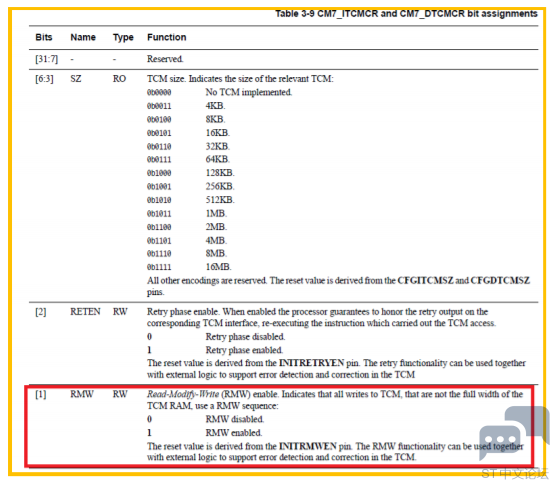
Task: Click the RW type cell in RETEN row
Action: coord(120,312)
